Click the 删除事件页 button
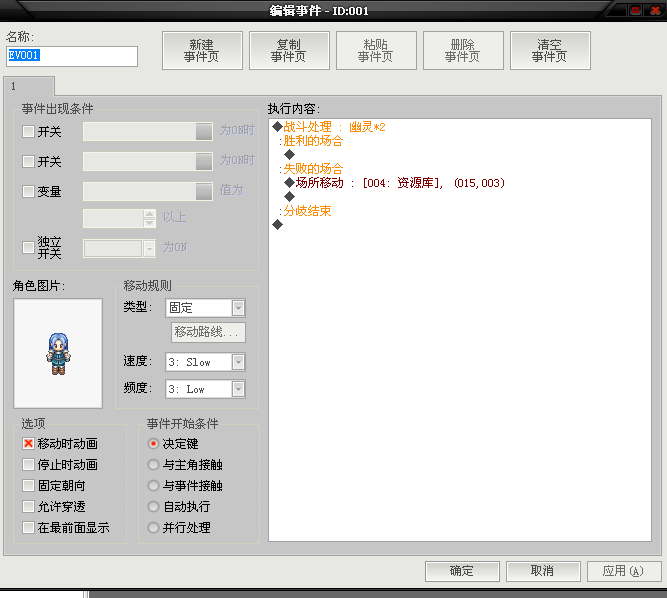Screen dimensions: 667x598 pyautogui.click(x=463, y=51)
